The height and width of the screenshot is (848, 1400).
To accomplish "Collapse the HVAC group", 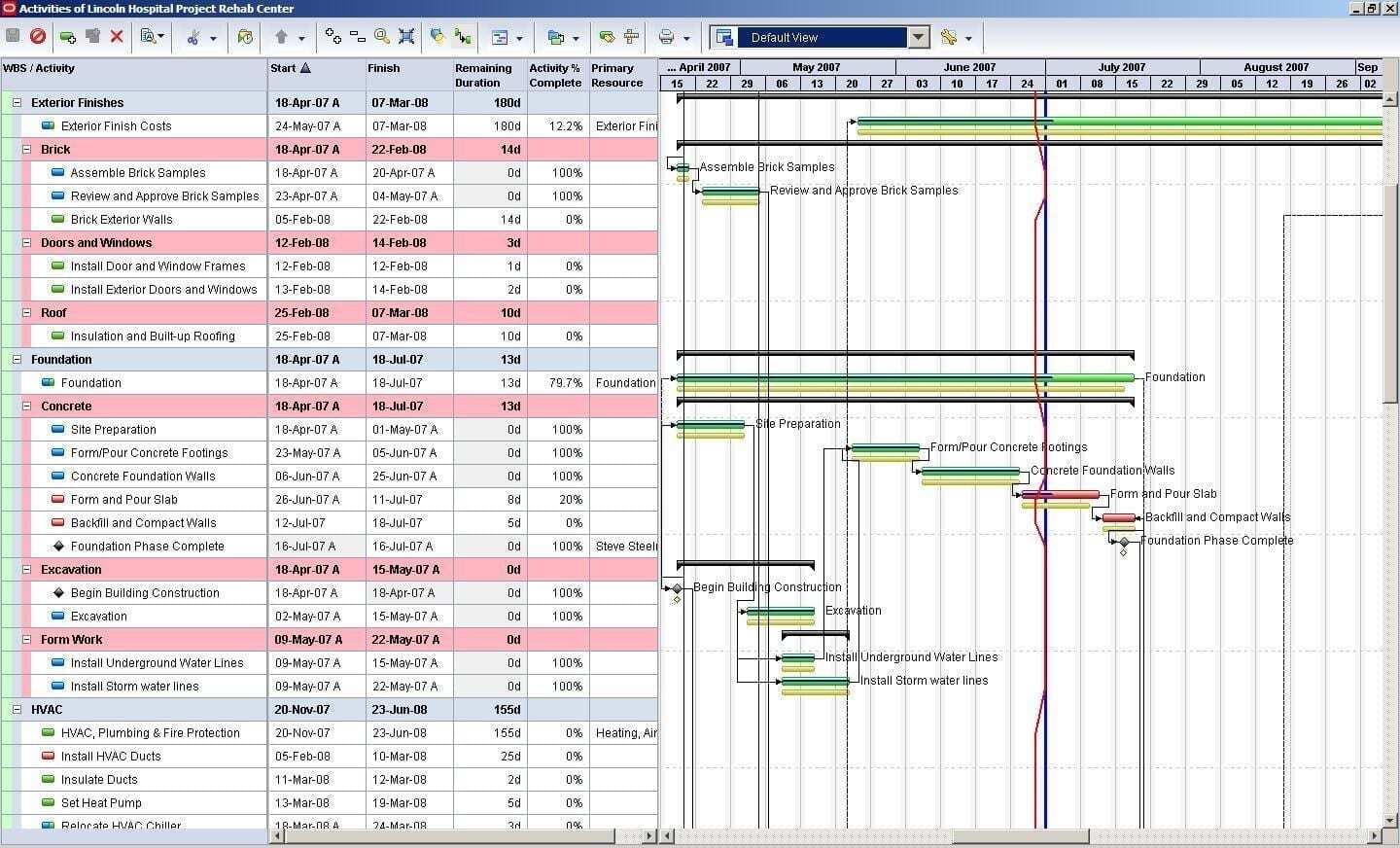I will [x=16, y=709].
